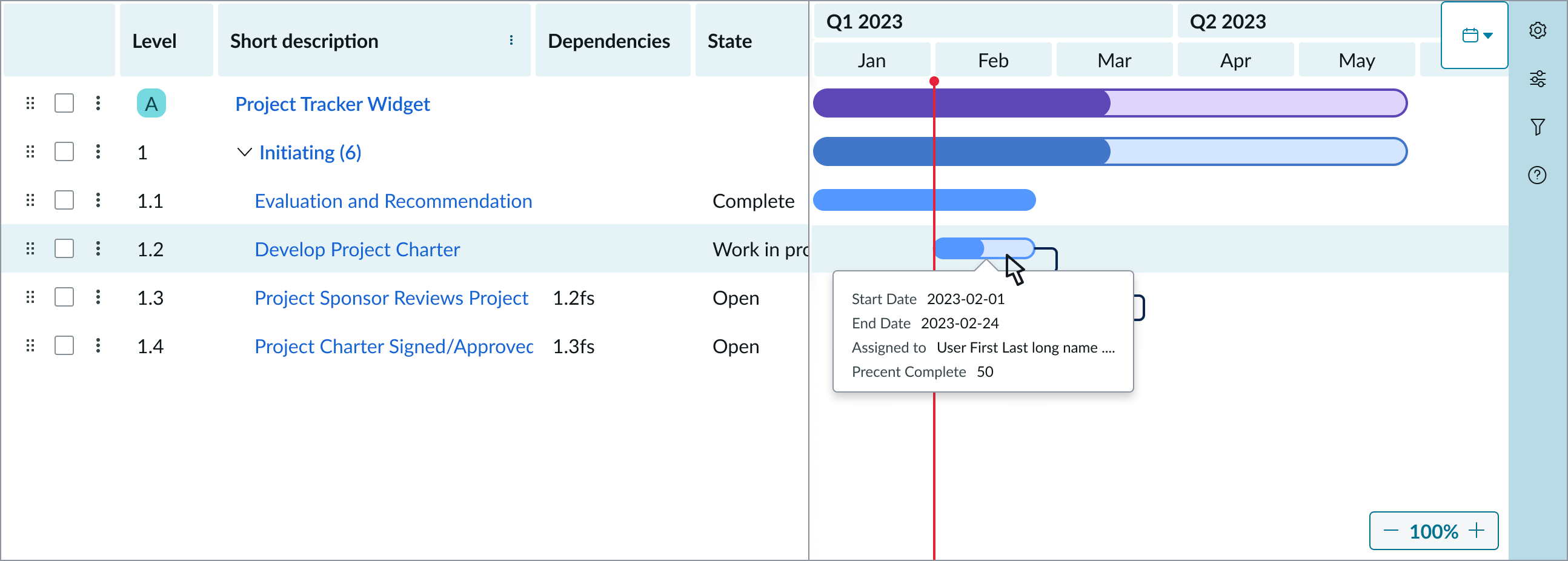Image resolution: width=1568 pixels, height=561 pixels.
Task: Open row actions menu for Project Tracker Widget
Action: (98, 104)
